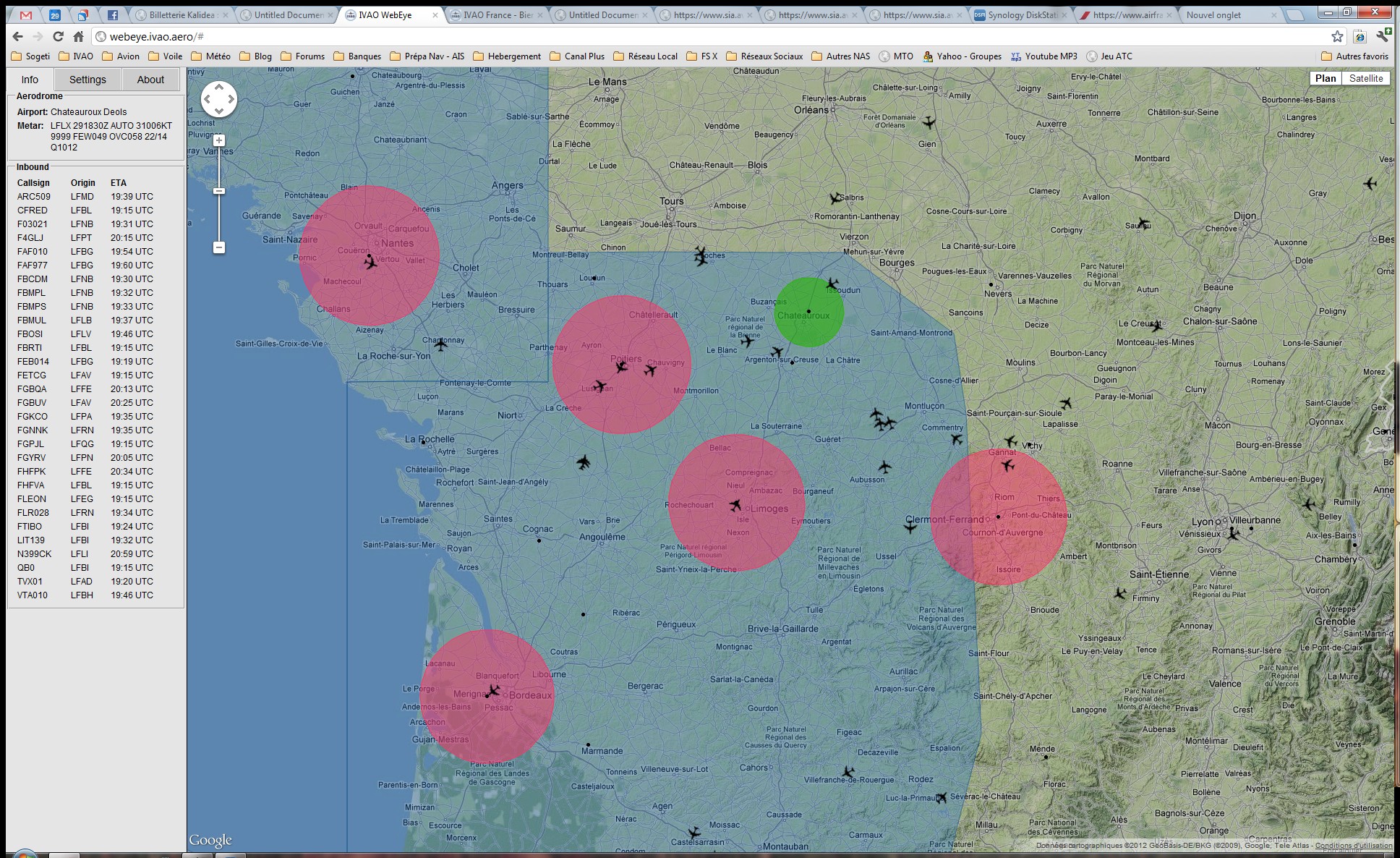Image resolution: width=1400 pixels, height=858 pixels.
Task: Open the MTO bookmark
Action: pos(896,56)
